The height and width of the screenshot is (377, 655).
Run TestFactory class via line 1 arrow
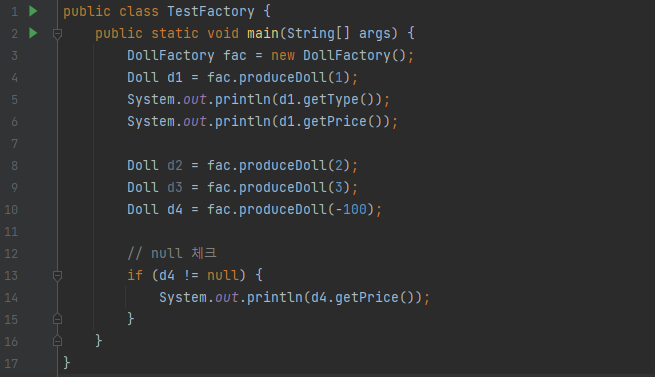tap(33, 11)
